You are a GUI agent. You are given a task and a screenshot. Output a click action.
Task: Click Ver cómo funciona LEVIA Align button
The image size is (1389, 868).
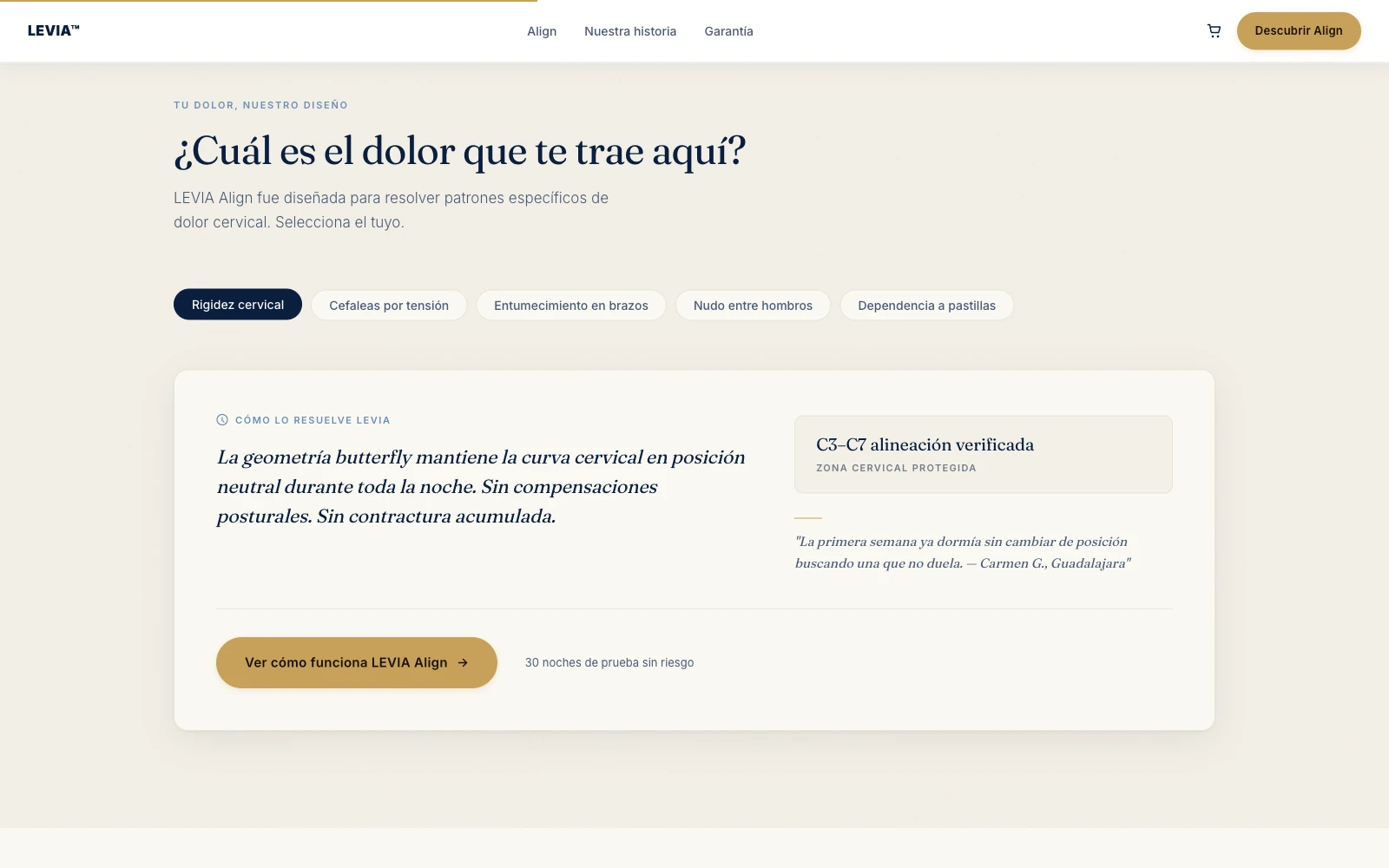[357, 663]
